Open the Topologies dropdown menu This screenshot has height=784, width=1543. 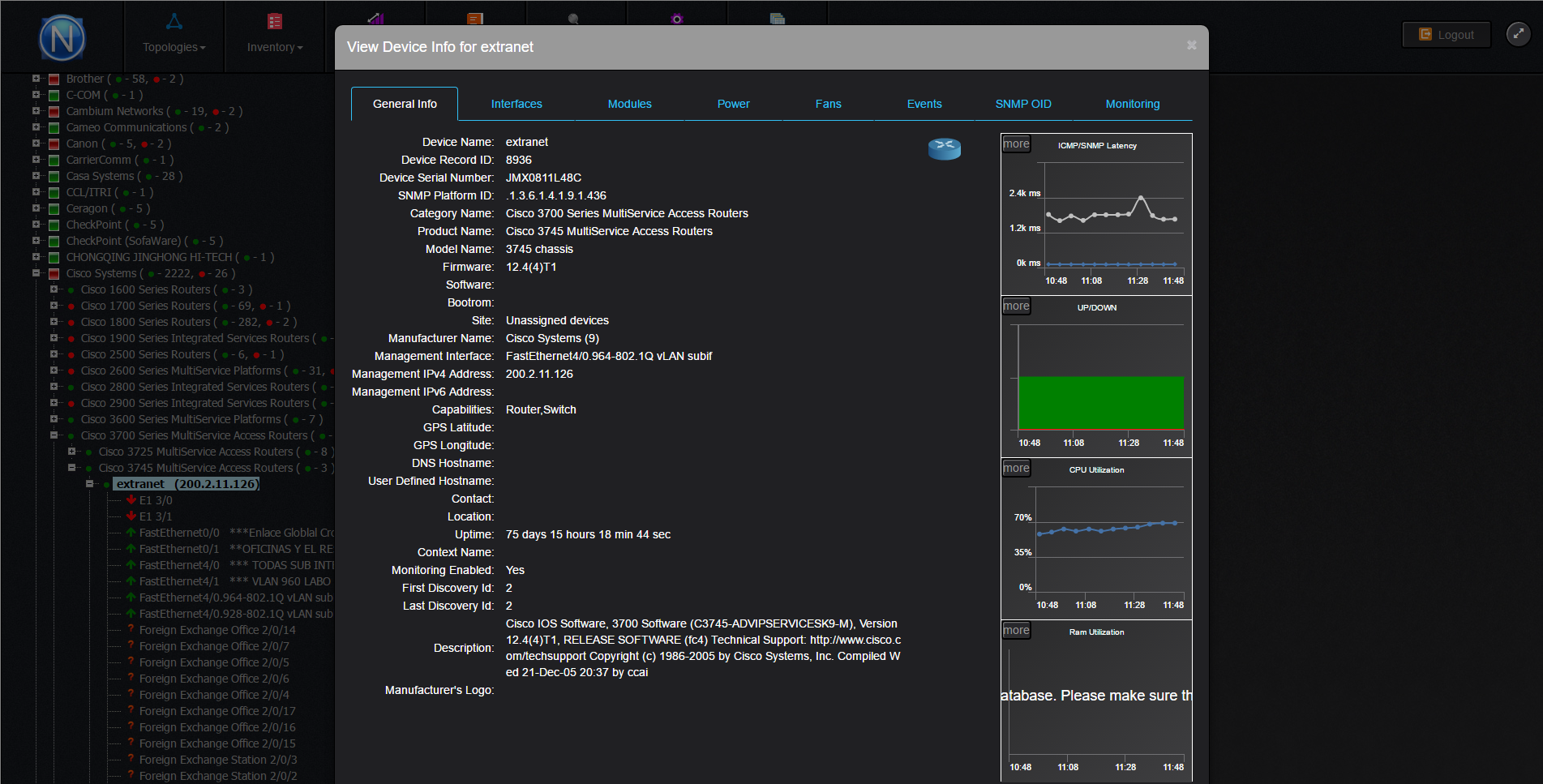[x=174, y=47]
